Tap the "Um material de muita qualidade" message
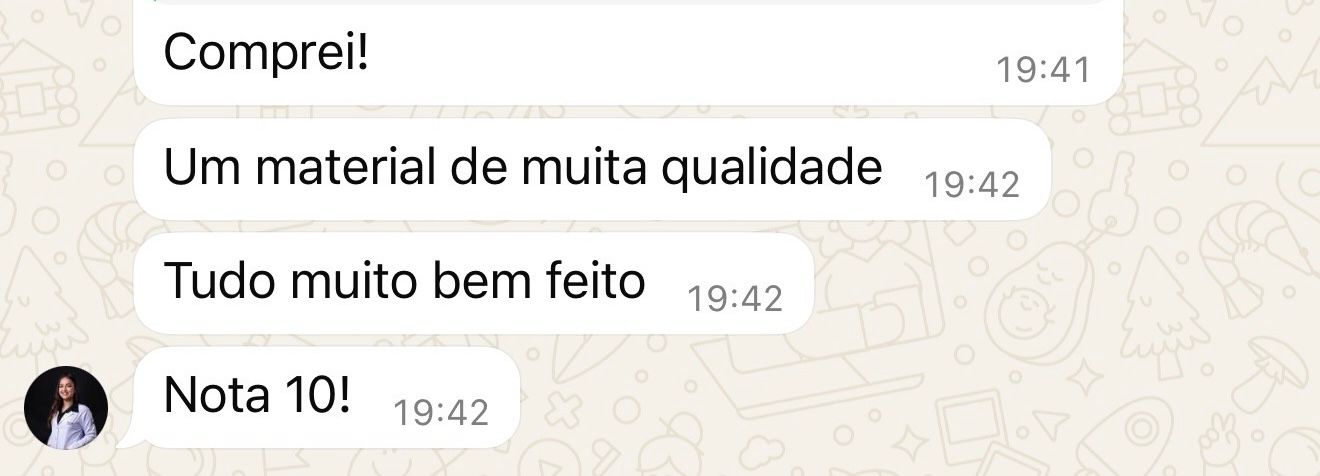The height and width of the screenshot is (476, 1320). [x=592, y=169]
